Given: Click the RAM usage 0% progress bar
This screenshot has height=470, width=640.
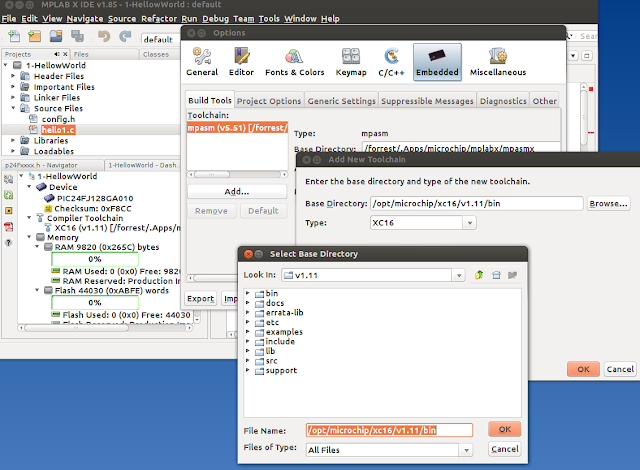Looking at the screenshot, I should (x=95, y=259).
